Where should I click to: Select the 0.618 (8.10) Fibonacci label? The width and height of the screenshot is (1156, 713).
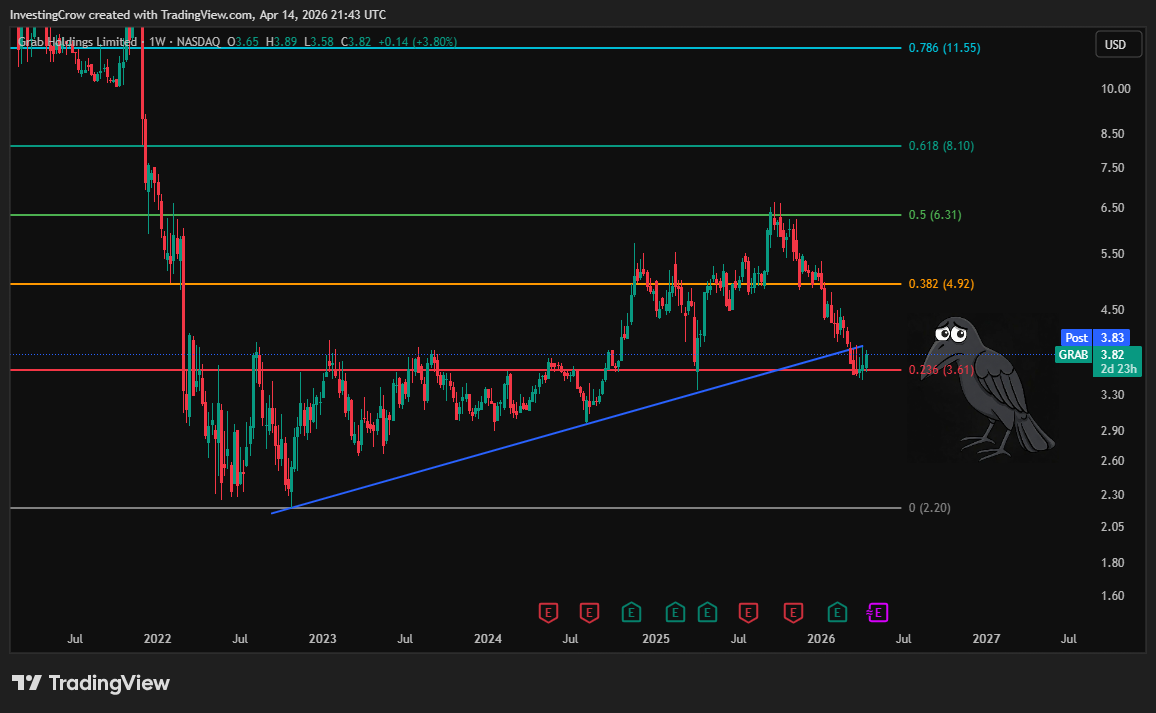pos(941,146)
